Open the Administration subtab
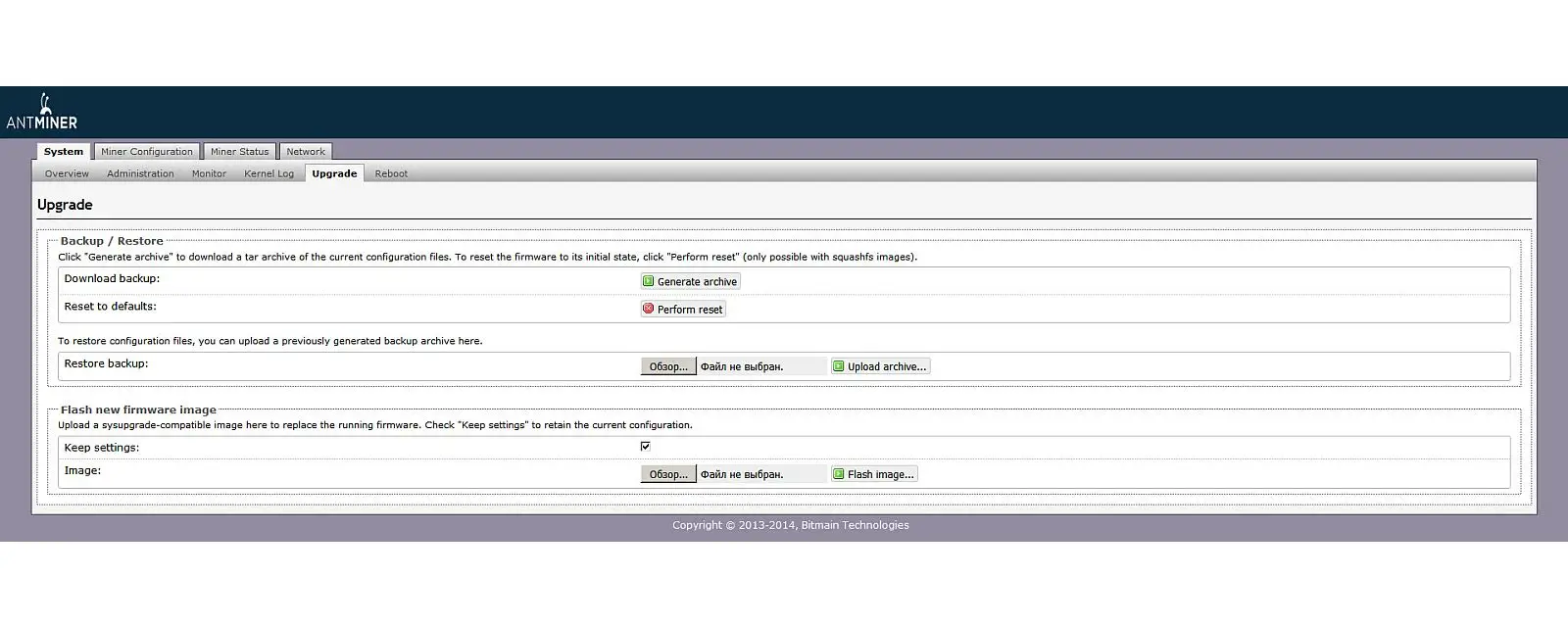 tap(140, 173)
